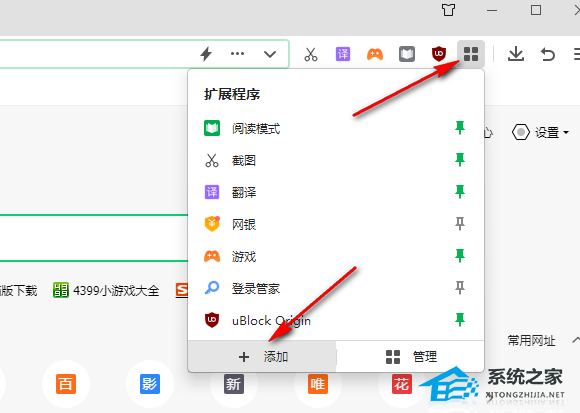Expand the address bar dropdown chevron
Image resolution: width=580 pixels, height=413 pixels.
point(270,54)
